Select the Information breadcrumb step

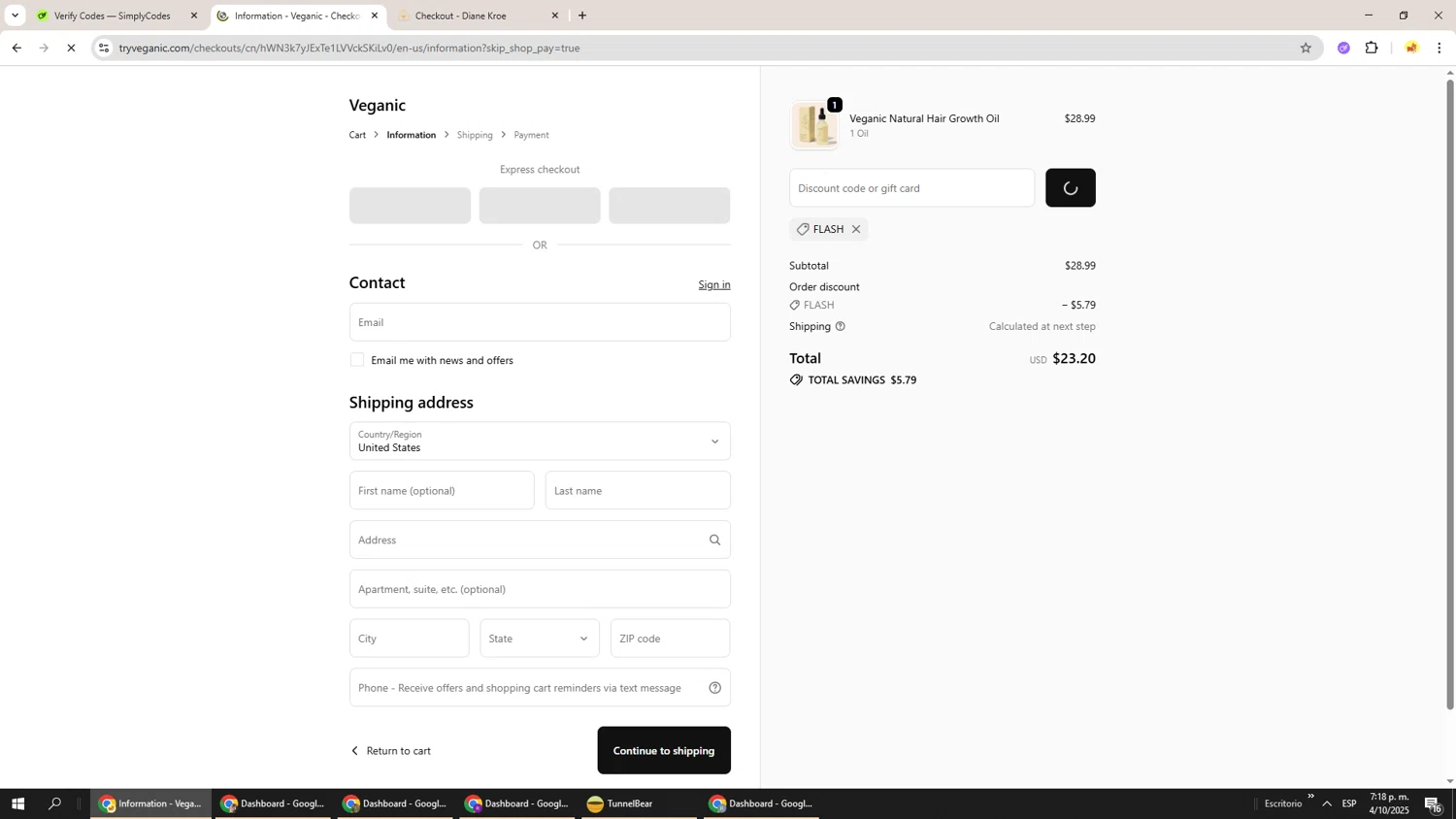[x=412, y=135]
